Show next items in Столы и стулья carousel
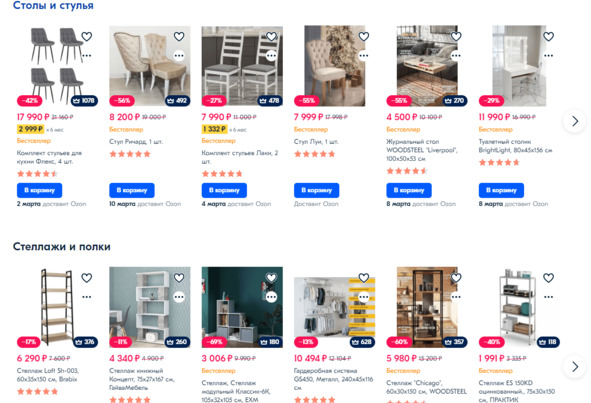This screenshot has height=403, width=591. [x=575, y=121]
